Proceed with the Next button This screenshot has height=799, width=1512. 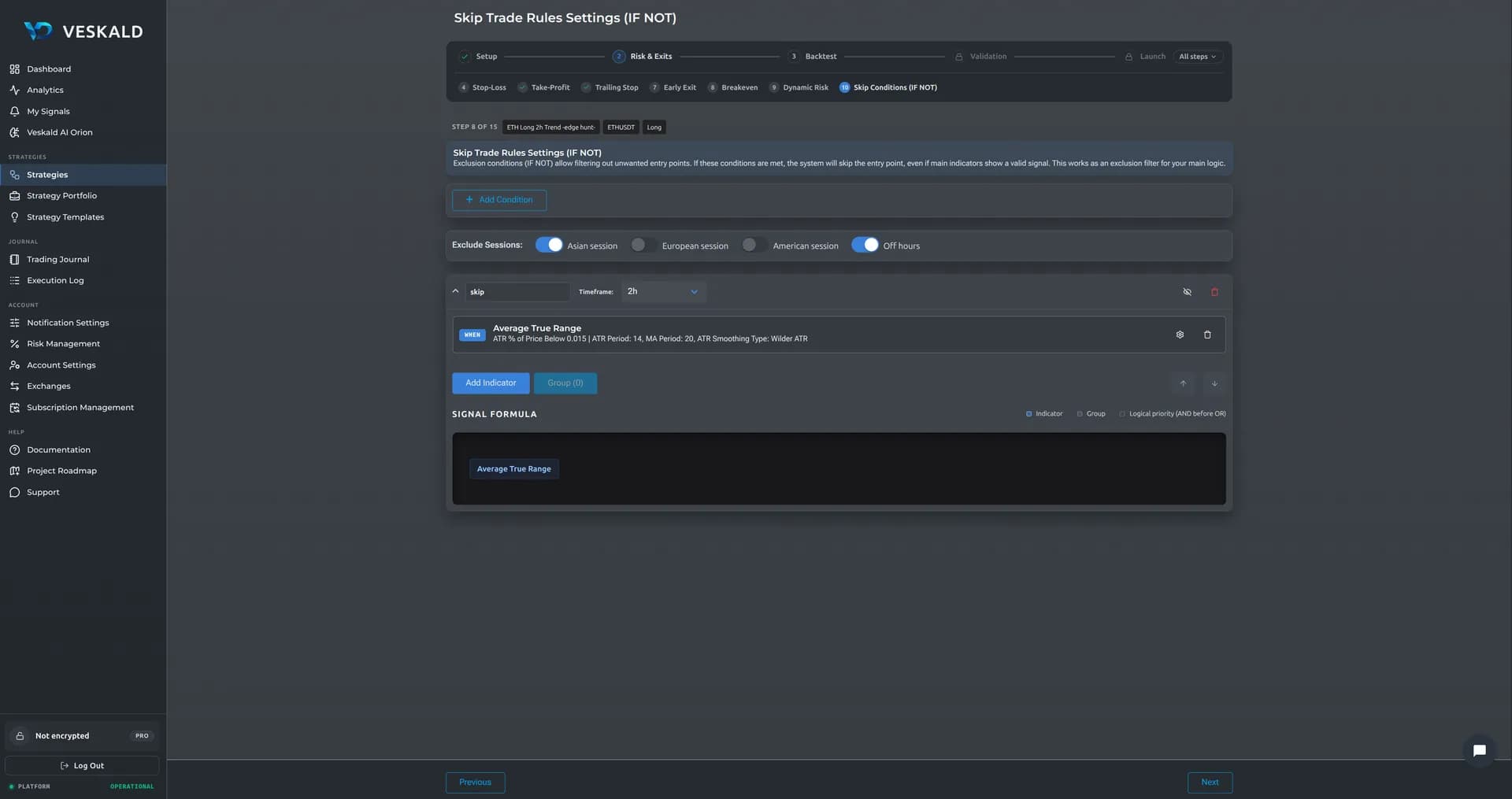(1210, 782)
